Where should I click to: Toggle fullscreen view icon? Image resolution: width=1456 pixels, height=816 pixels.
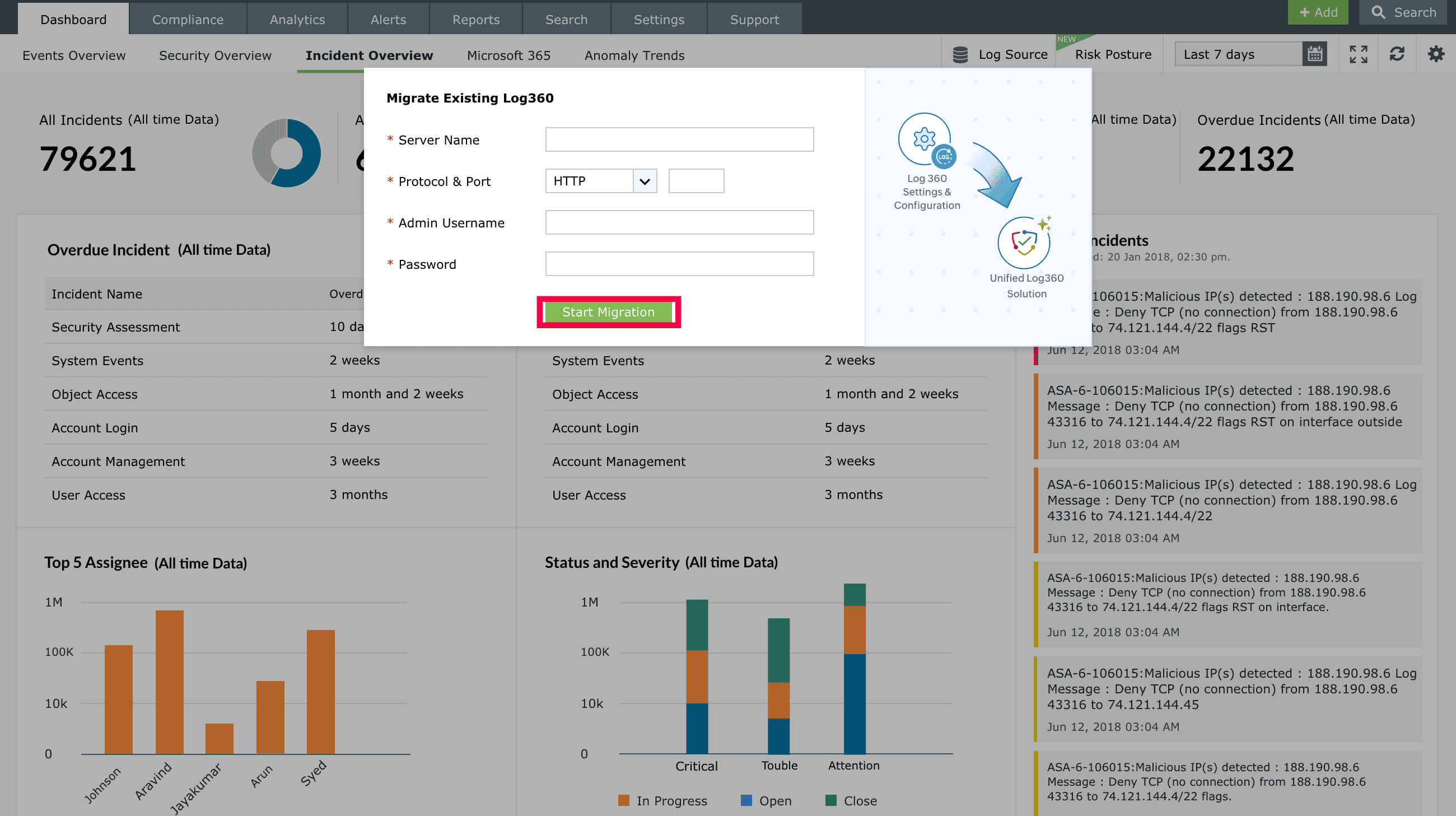[x=1358, y=54]
